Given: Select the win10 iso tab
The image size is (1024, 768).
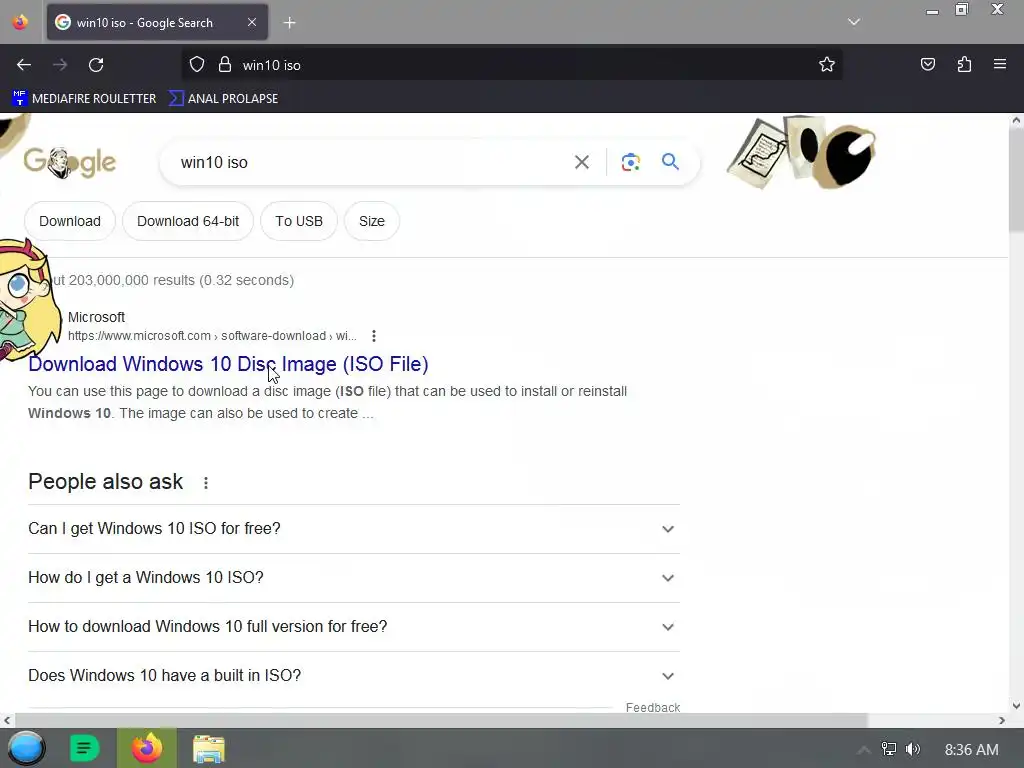Looking at the screenshot, I should pos(157,23).
